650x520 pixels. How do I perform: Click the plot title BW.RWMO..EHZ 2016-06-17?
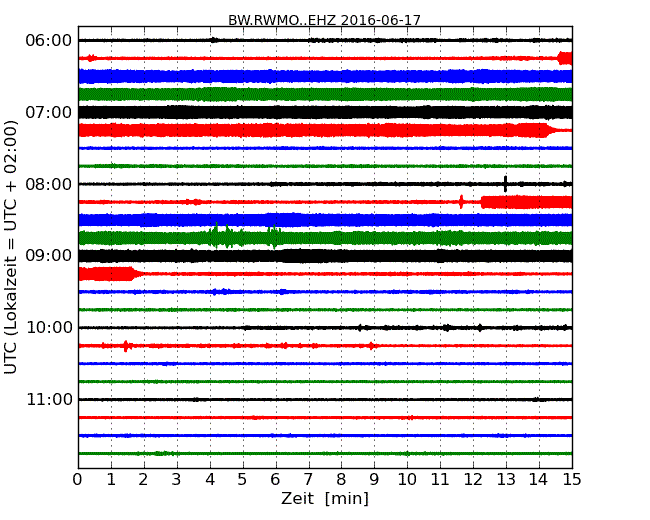(324, 20)
